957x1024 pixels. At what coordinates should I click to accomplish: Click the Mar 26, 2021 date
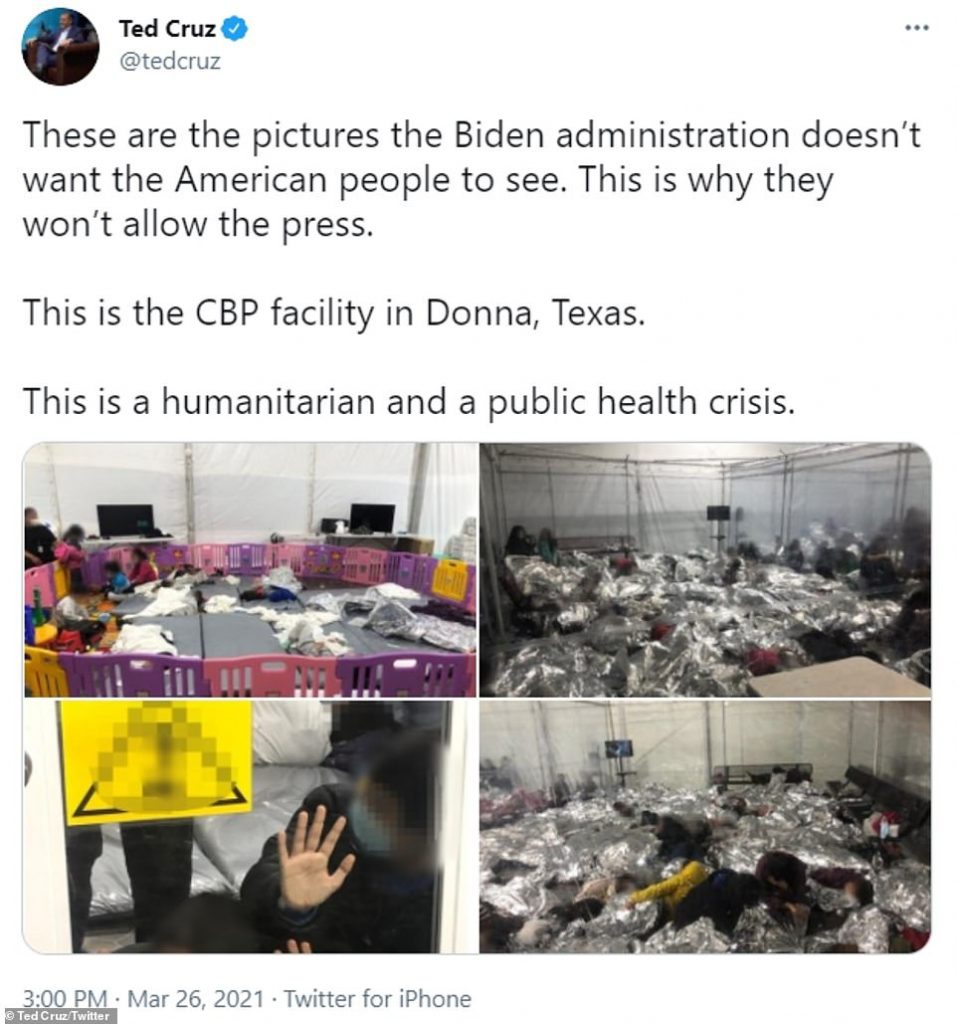(195, 999)
